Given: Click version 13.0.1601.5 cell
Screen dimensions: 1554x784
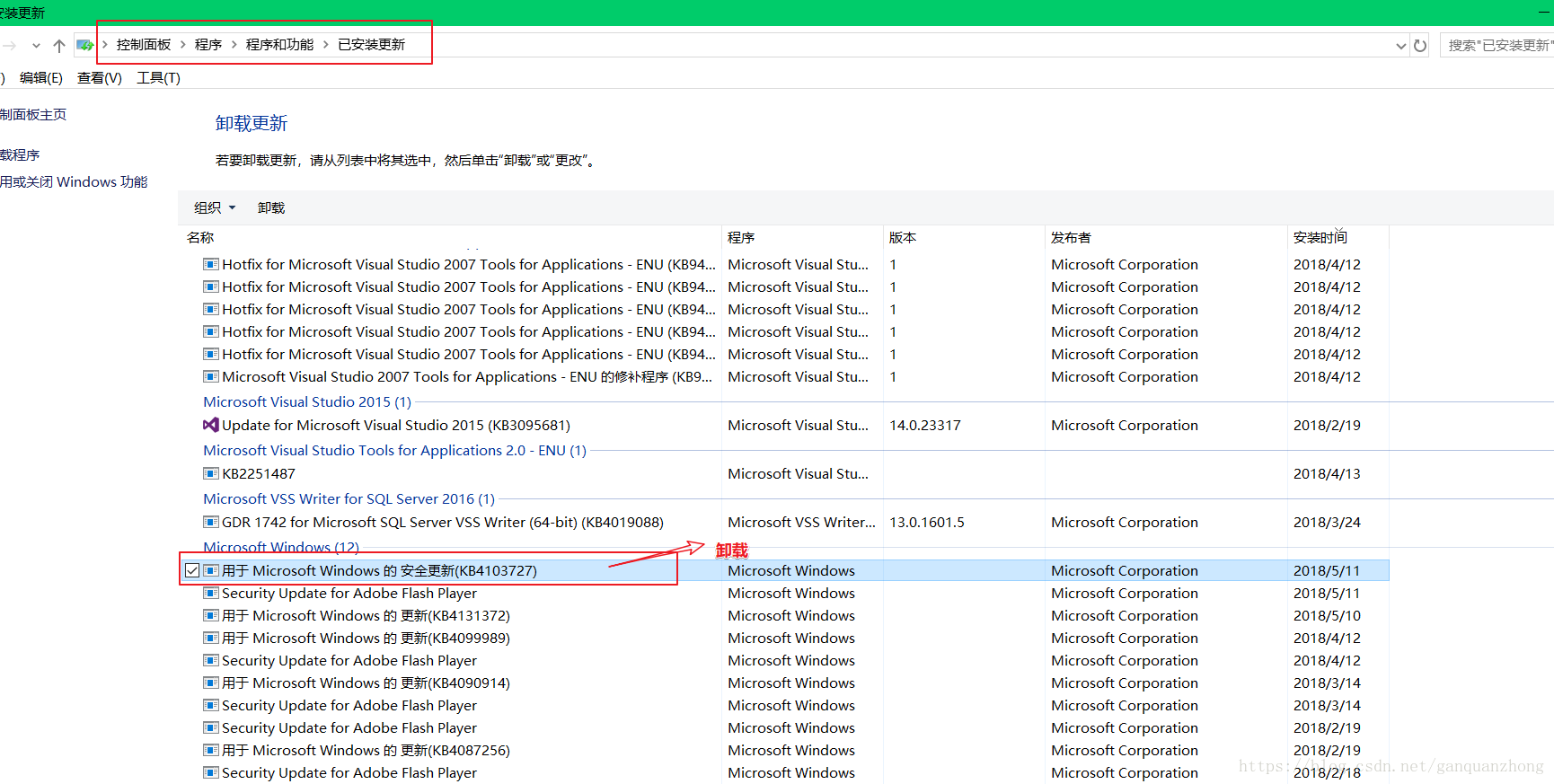Looking at the screenshot, I should point(927,523).
